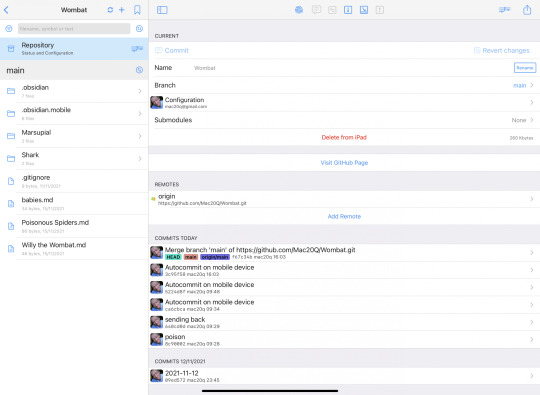The width and height of the screenshot is (540, 395).
Task: Click the filename, symbol or text search field
Action: click(74, 29)
